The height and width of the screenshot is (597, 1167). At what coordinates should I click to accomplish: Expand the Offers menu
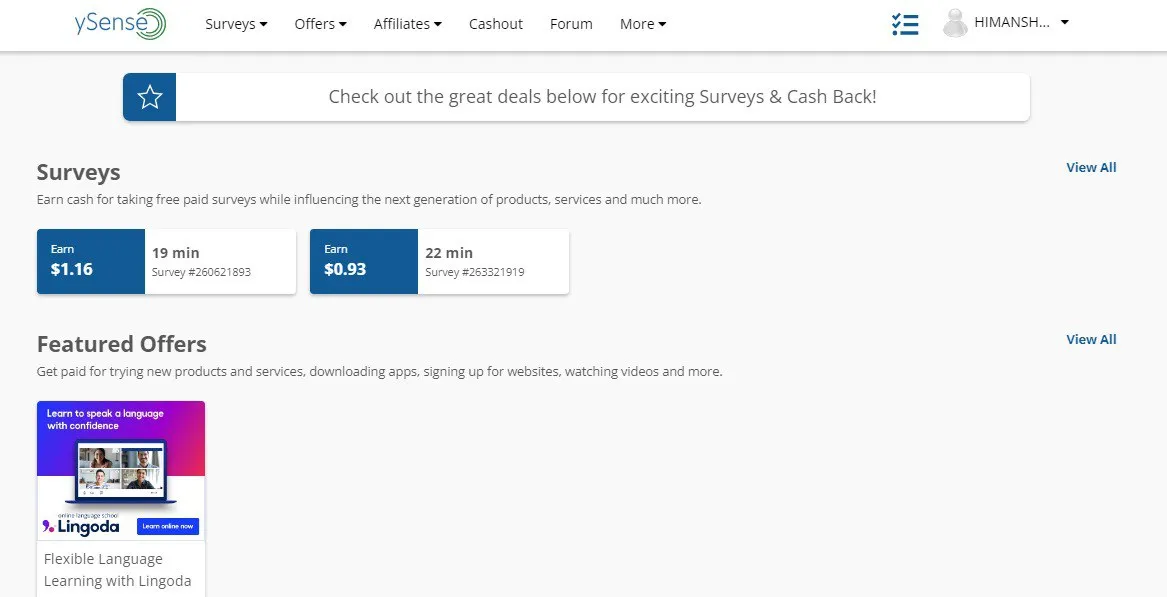[320, 24]
